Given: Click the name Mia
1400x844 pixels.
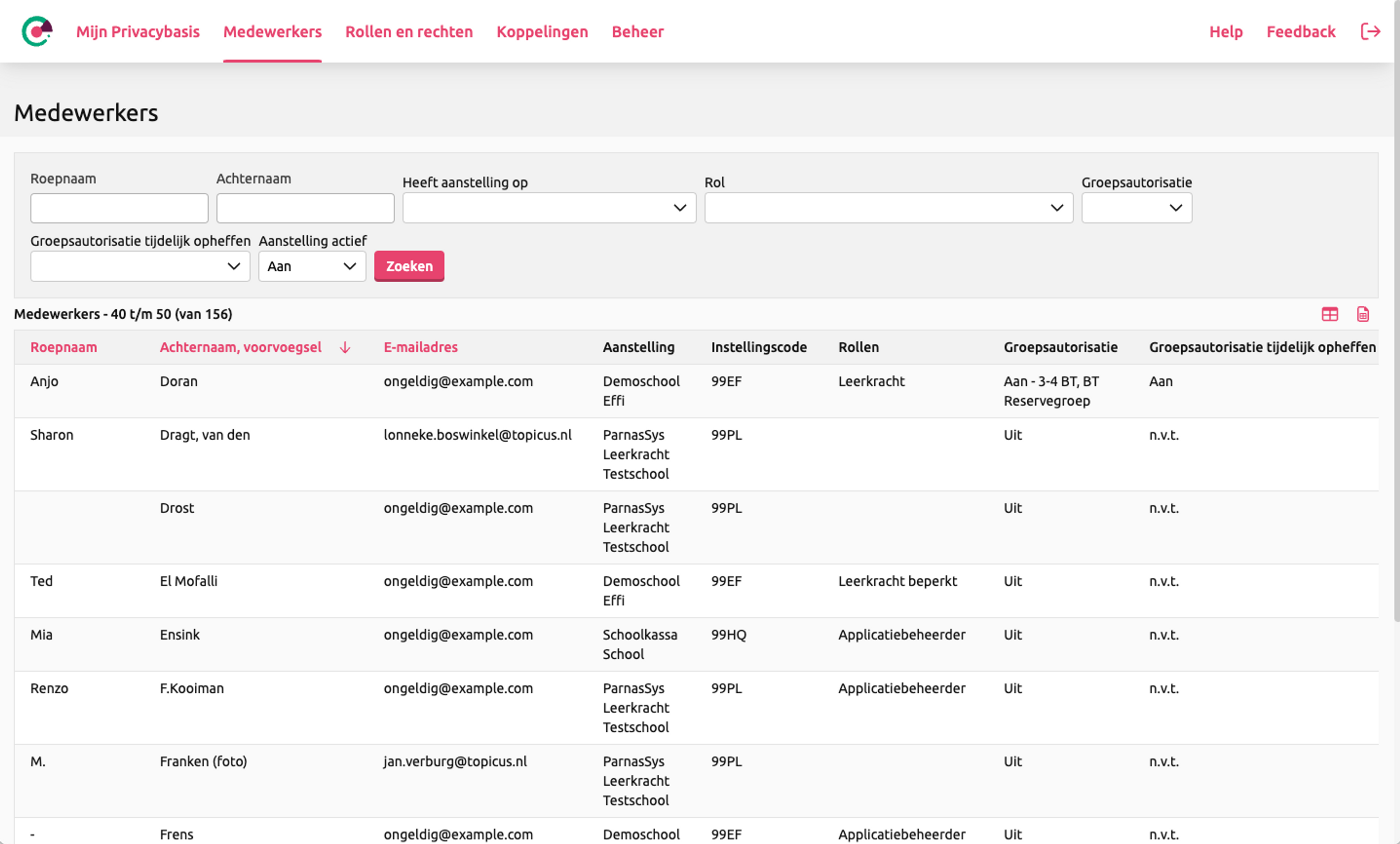Looking at the screenshot, I should click(42, 635).
